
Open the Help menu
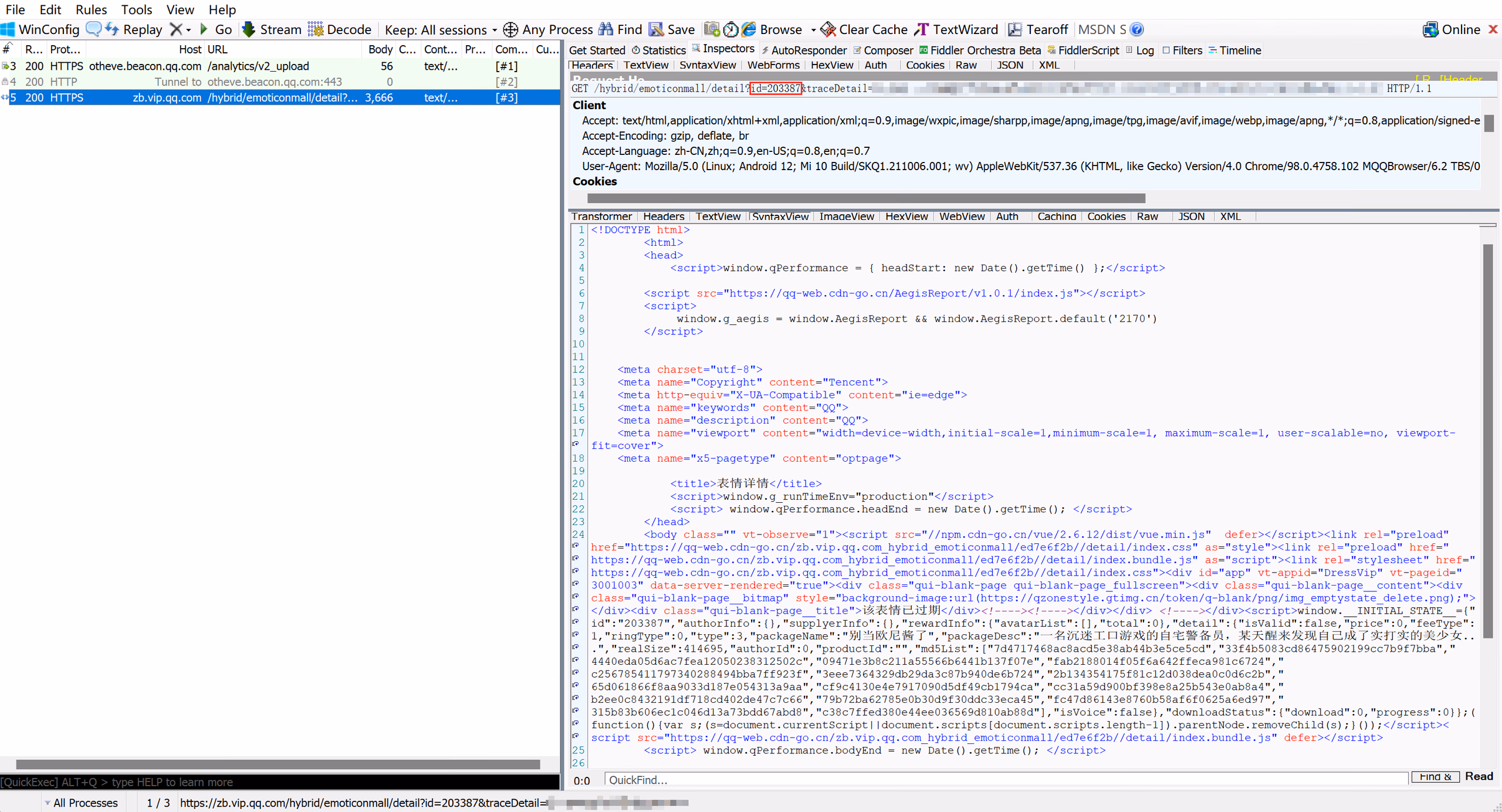pos(222,10)
